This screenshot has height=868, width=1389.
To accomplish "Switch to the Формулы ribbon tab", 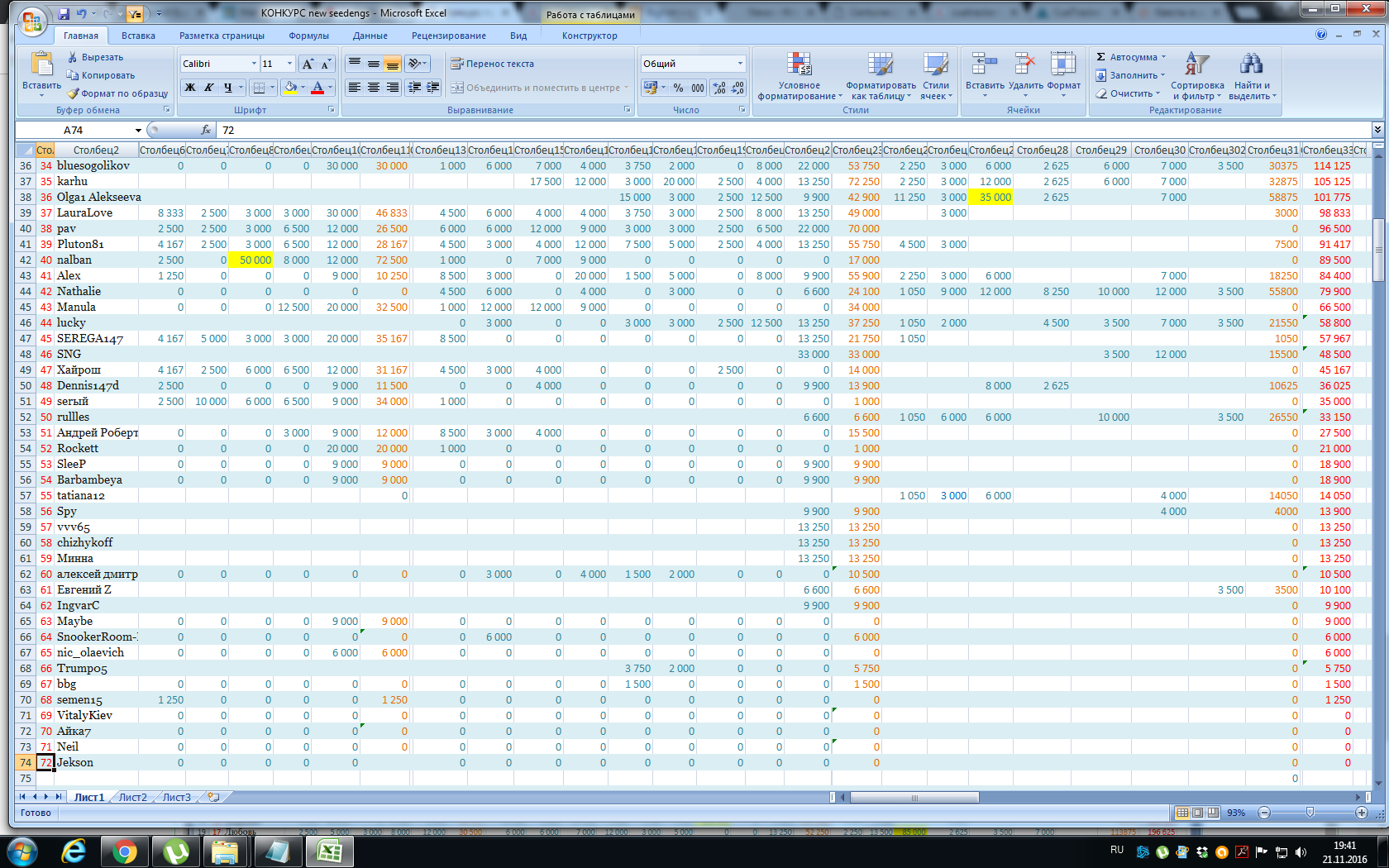I will pos(308,36).
